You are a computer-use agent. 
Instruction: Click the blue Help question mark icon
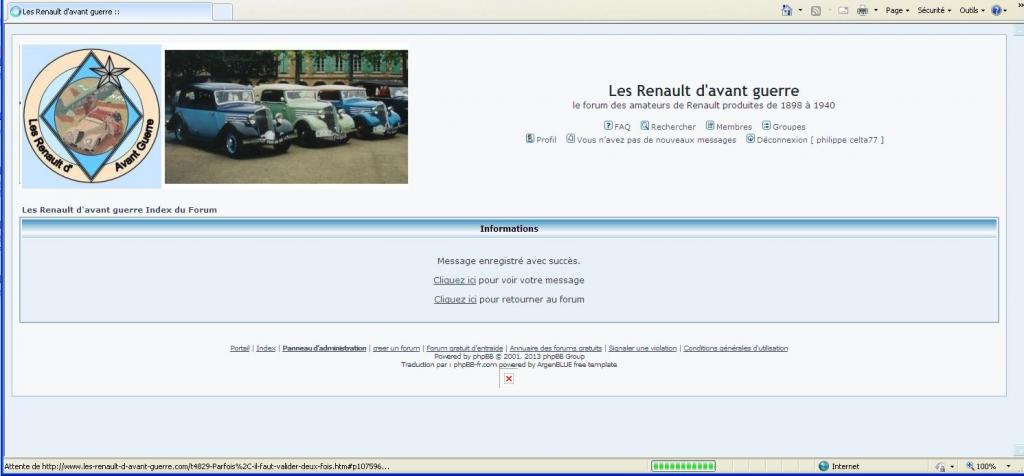point(997,10)
